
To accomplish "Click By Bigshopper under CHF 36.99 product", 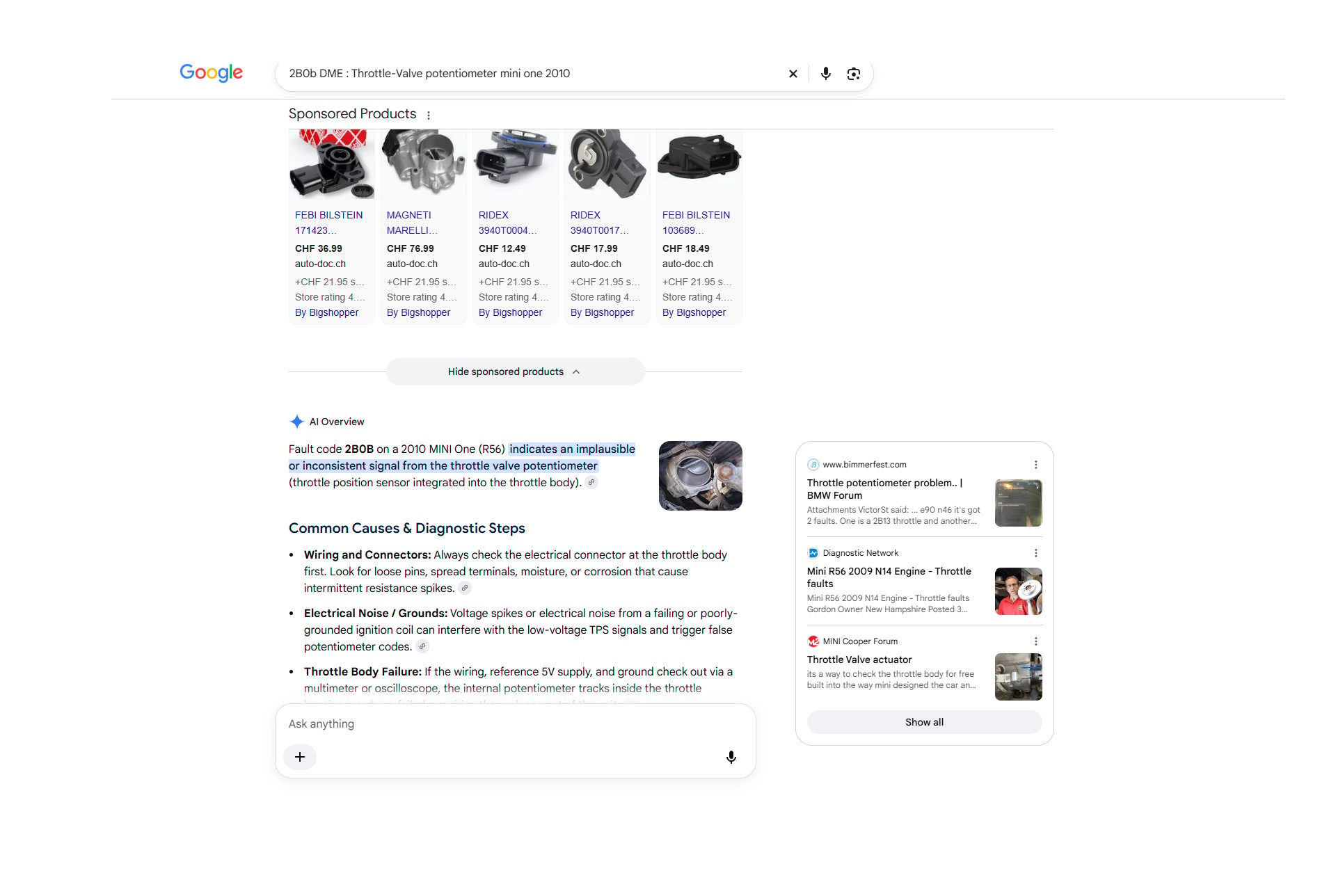I will pos(326,313).
